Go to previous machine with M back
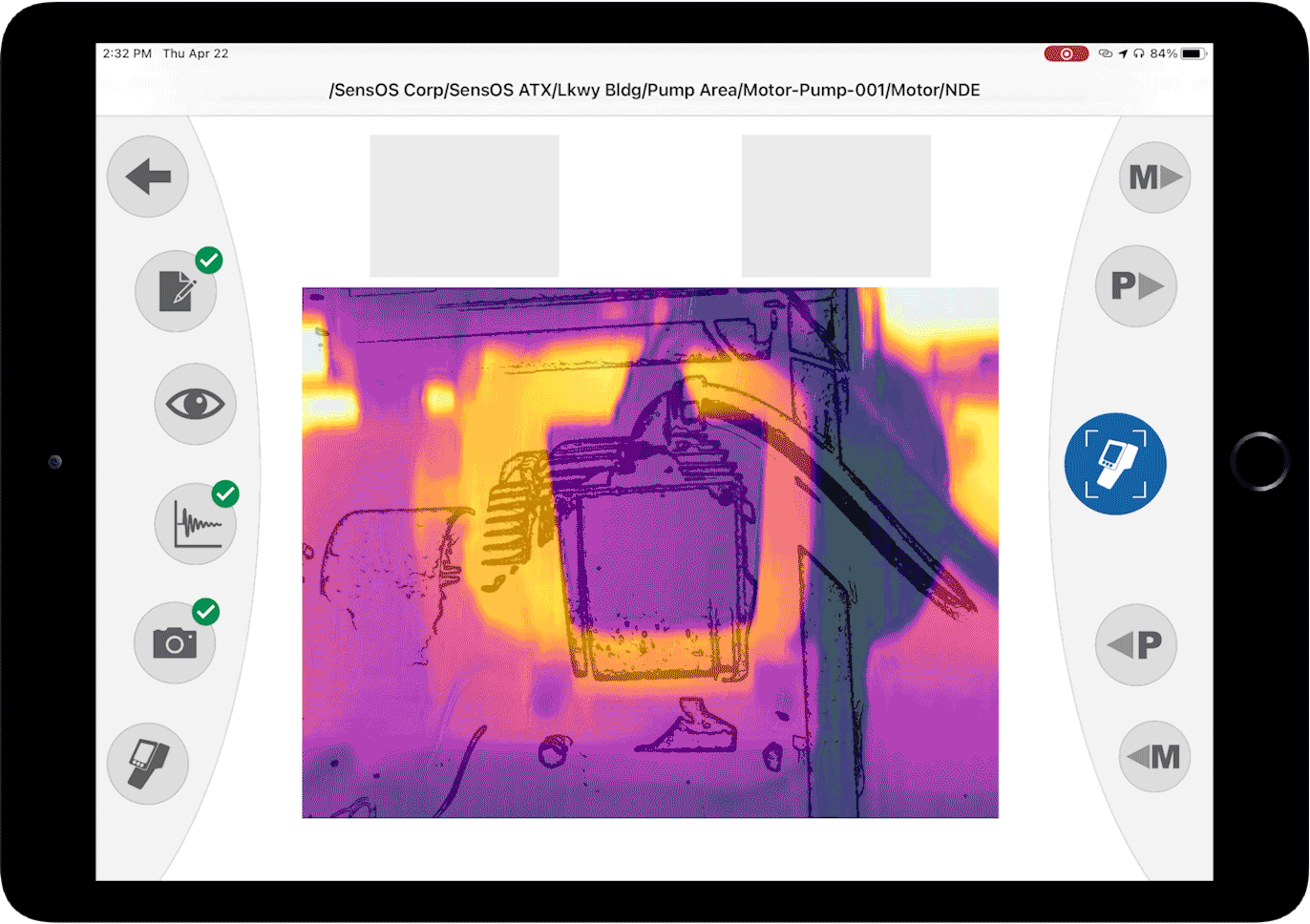Screen dimensions: 1310x924 coord(1154,757)
